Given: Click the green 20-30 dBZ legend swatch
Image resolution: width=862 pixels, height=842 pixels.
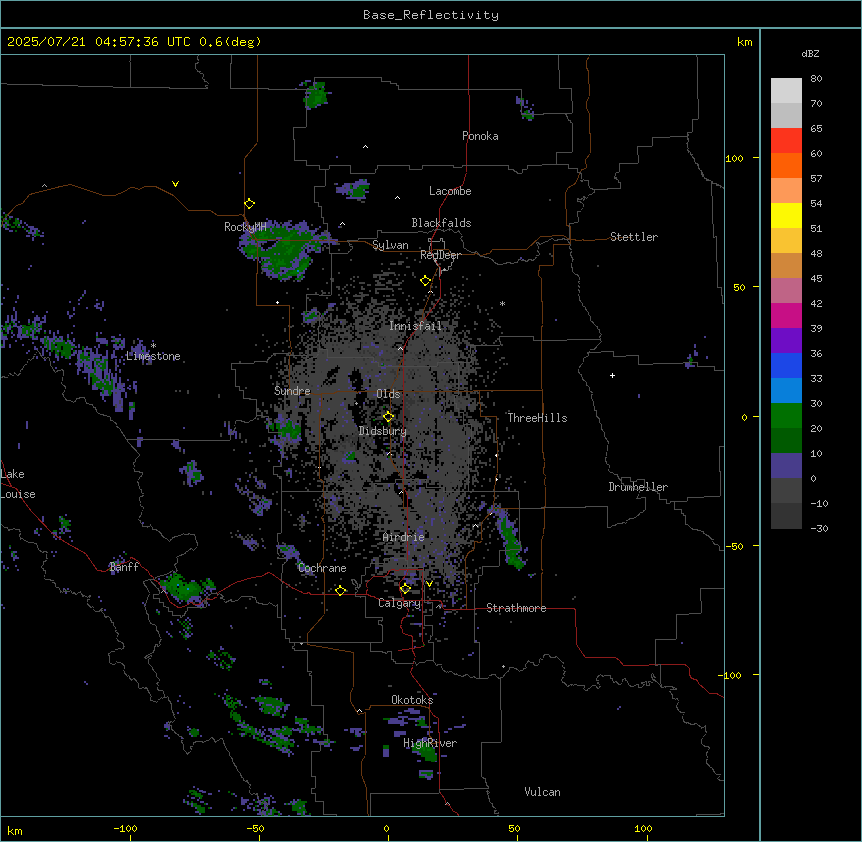Looking at the screenshot, I should (x=786, y=416).
